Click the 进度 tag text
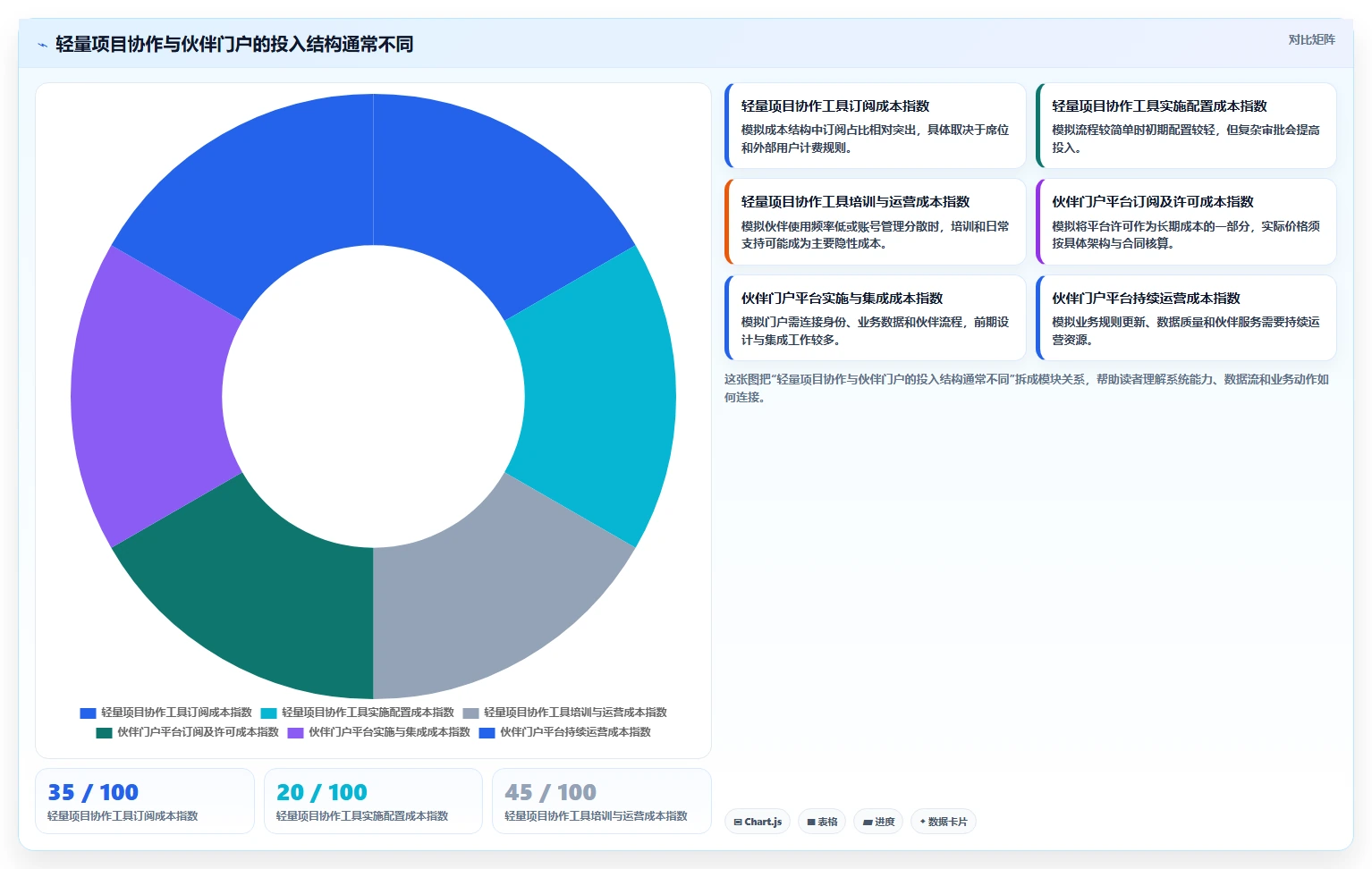Viewport: 1372px width, 869px height. coord(885,822)
